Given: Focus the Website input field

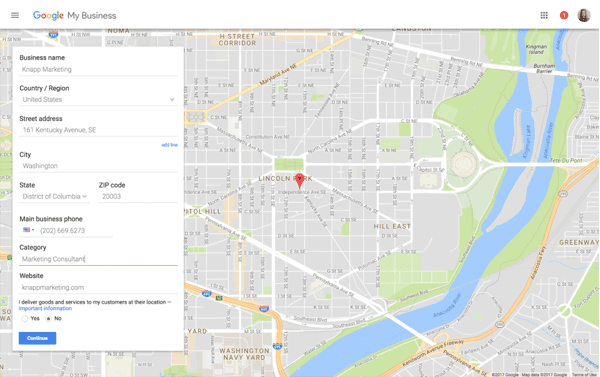Looking at the screenshot, I should (98, 287).
